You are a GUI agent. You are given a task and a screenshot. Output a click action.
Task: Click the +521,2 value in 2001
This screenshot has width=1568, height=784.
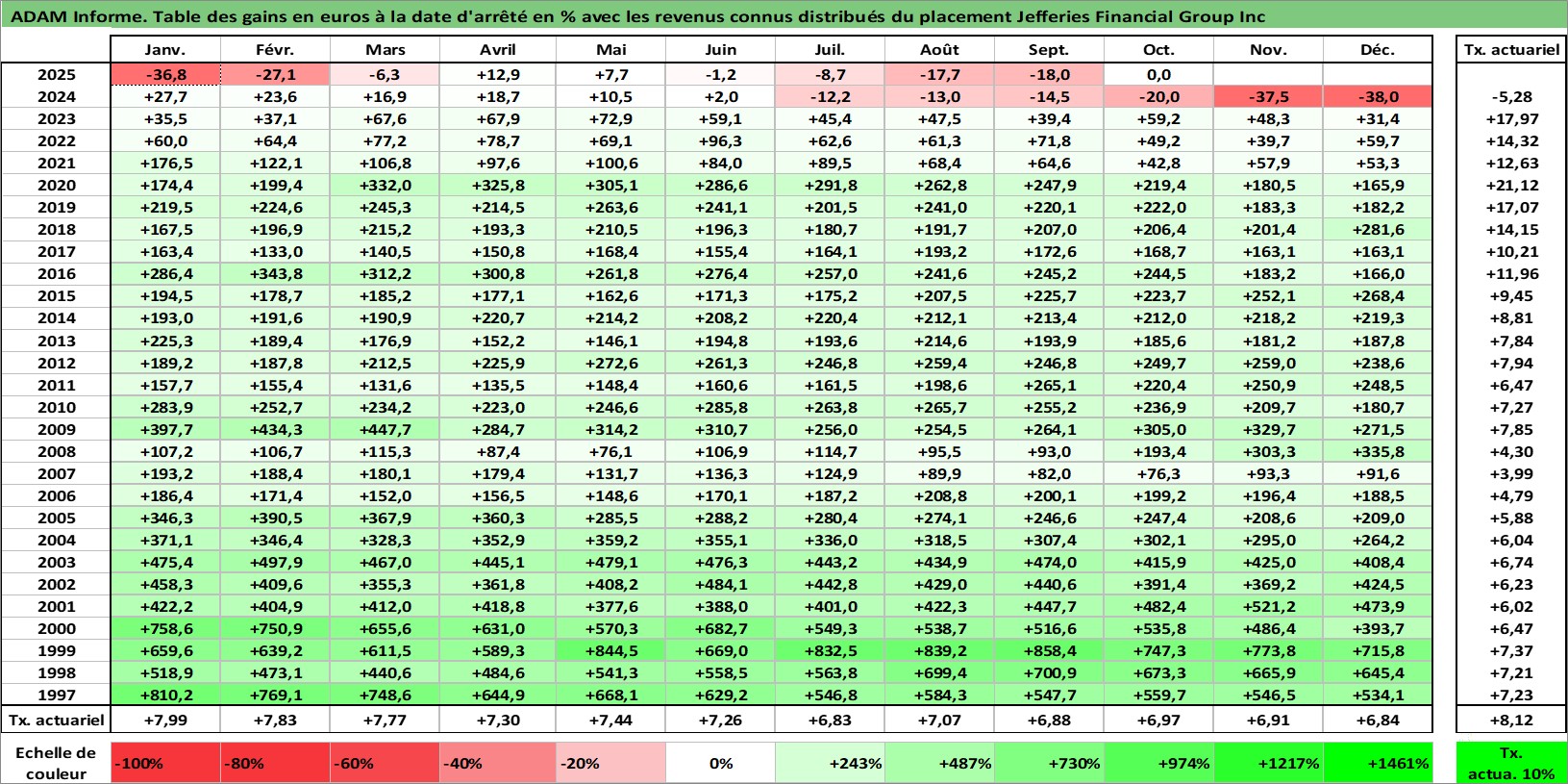pyautogui.click(x=1268, y=607)
